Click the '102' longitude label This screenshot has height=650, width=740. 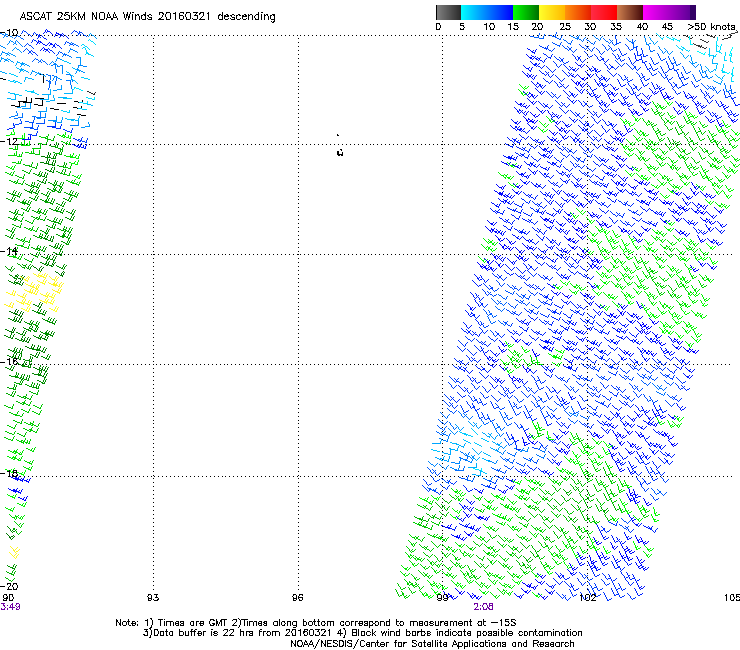[x=587, y=598]
